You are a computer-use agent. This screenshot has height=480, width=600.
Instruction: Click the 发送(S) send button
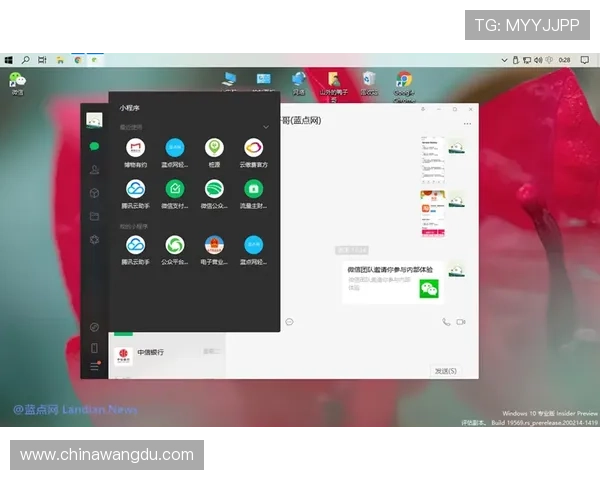point(446,370)
